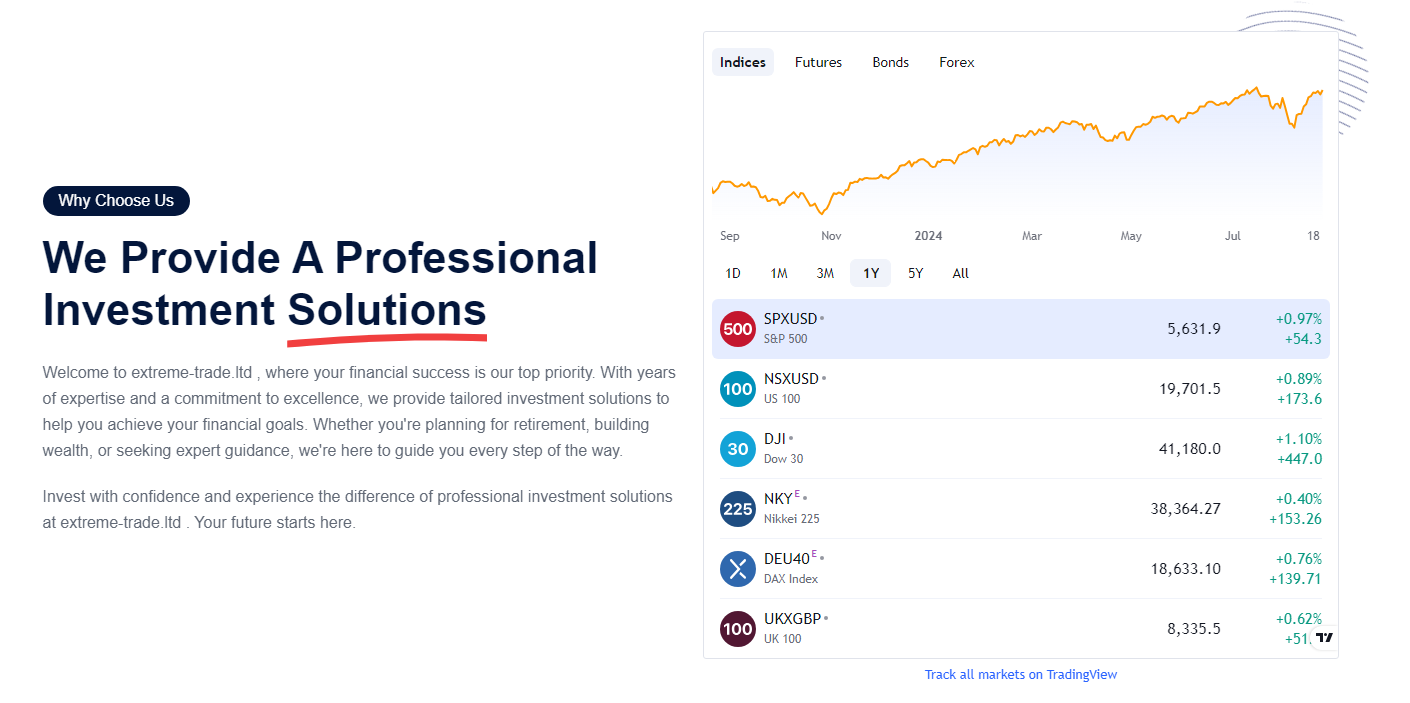Set chart range to 1M

click(x=779, y=273)
